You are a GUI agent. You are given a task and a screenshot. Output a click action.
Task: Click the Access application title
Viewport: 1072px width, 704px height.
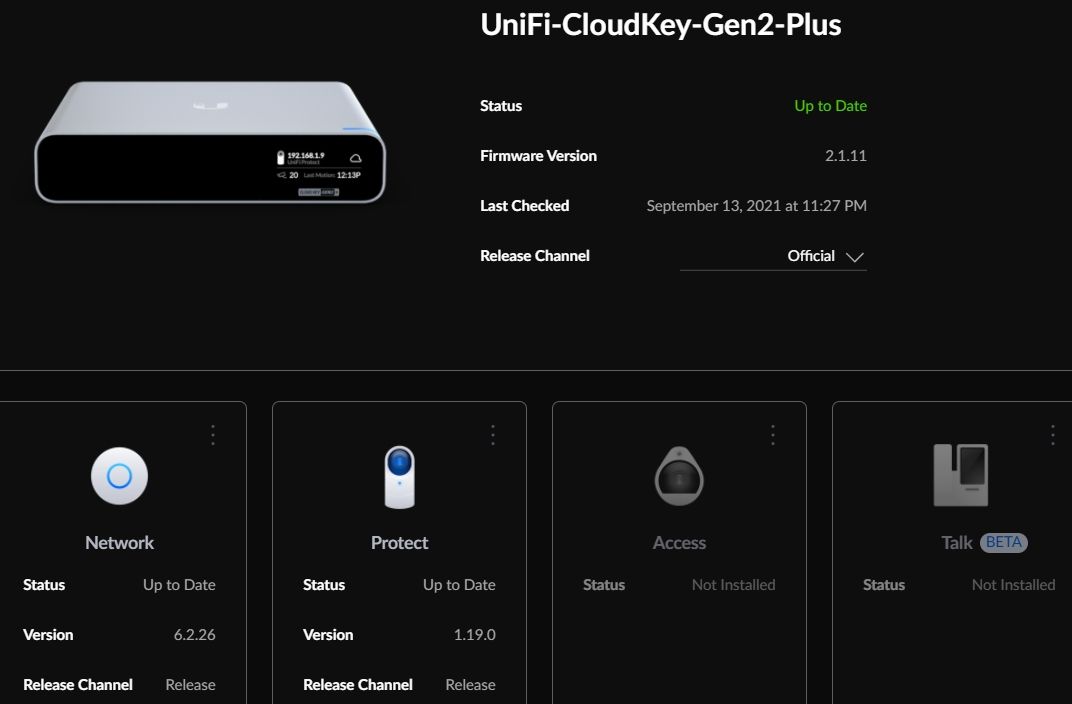(679, 543)
